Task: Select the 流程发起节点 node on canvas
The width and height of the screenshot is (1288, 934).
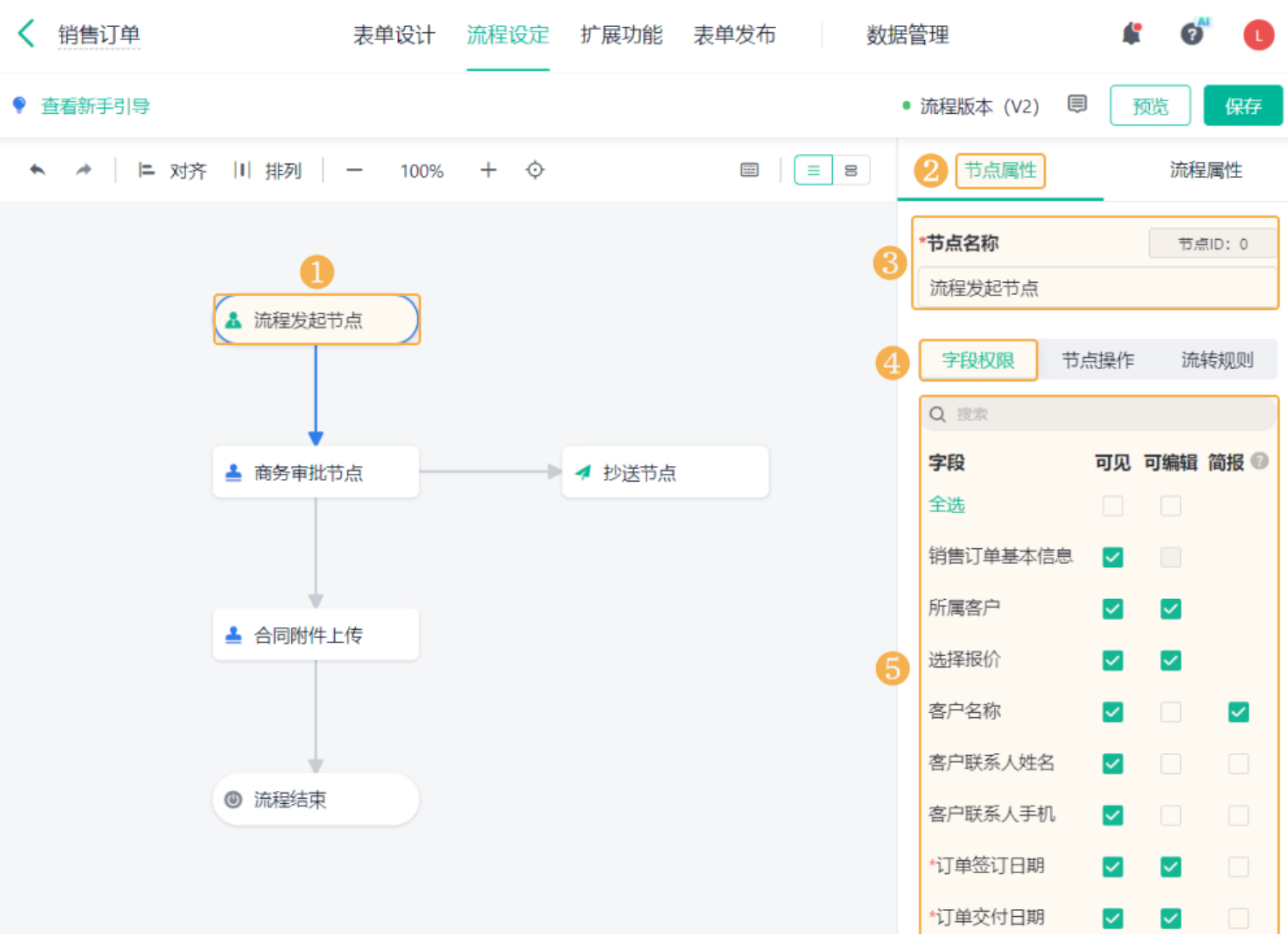Action: (316, 320)
